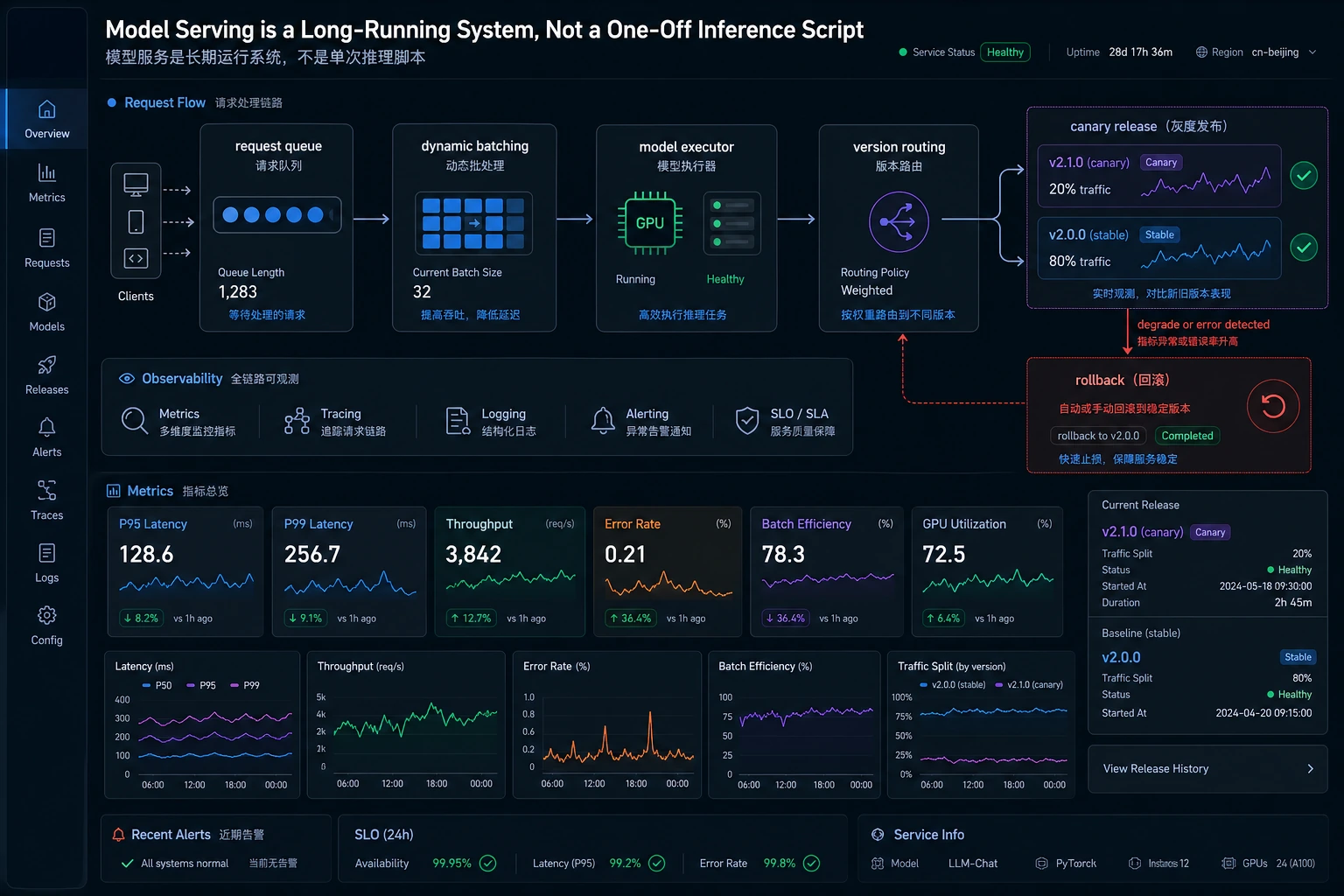Viewport: 1344px width, 896px height.
Task: Click the Started At time 2024-05-18 09:30:00
Action: (x=1265, y=586)
